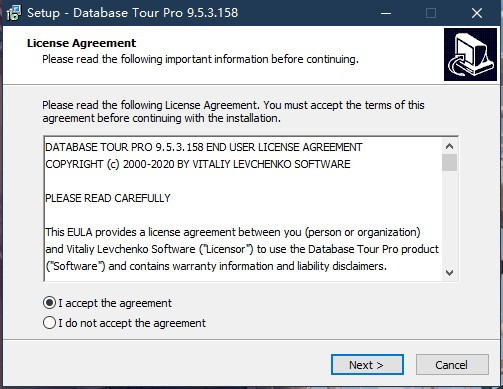Click the 'License Agreement' heading
This screenshot has height=389, width=503.
coord(81,43)
